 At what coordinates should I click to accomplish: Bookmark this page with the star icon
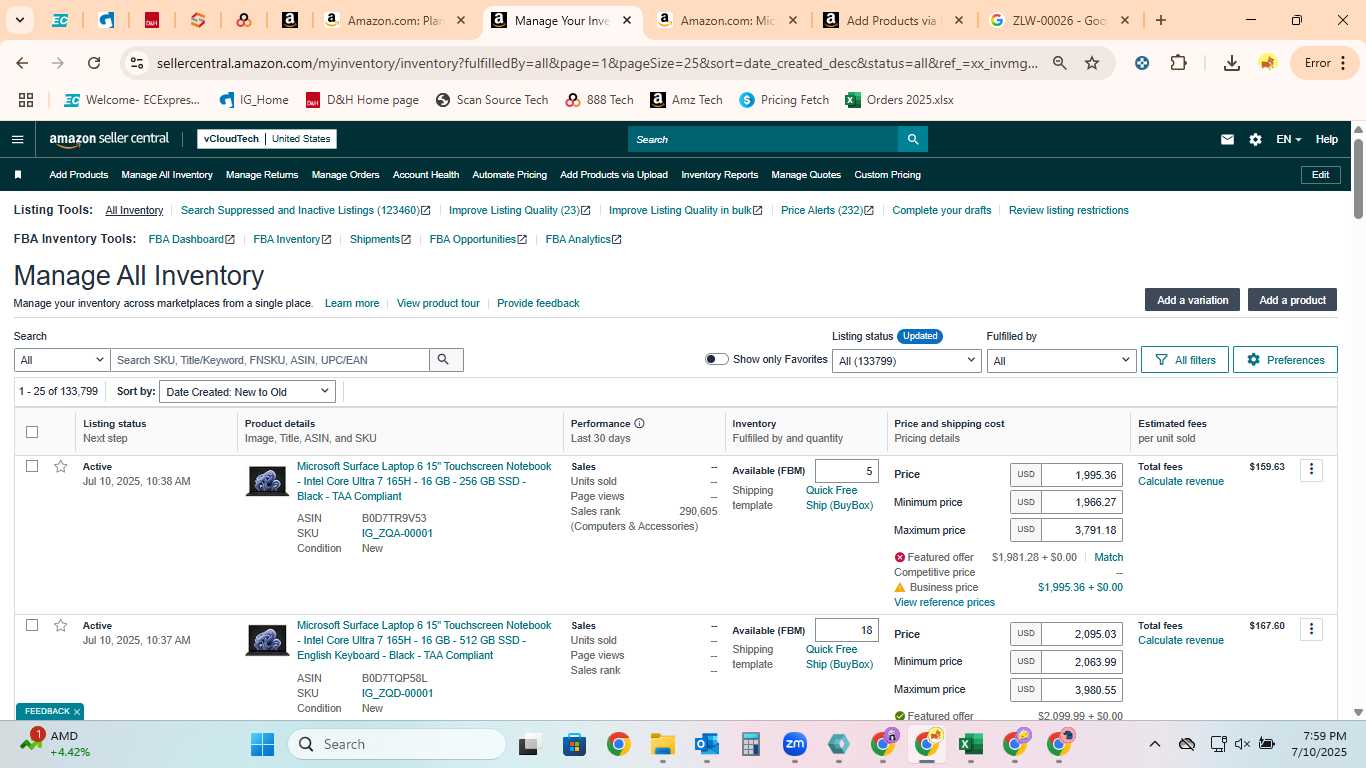click(x=1092, y=63)
